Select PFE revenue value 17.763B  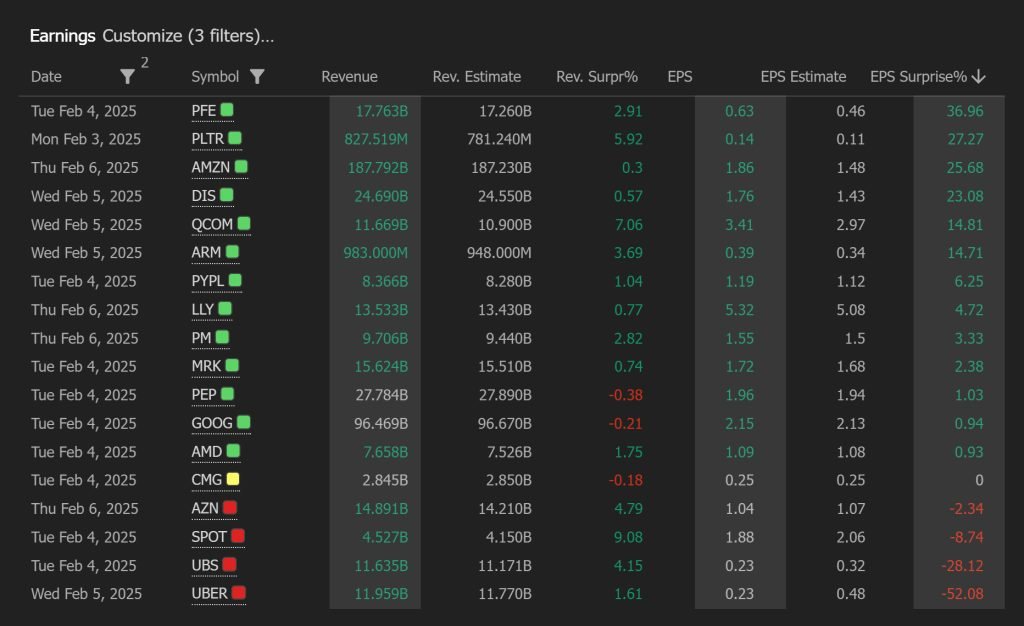click(x=382, y=112)
